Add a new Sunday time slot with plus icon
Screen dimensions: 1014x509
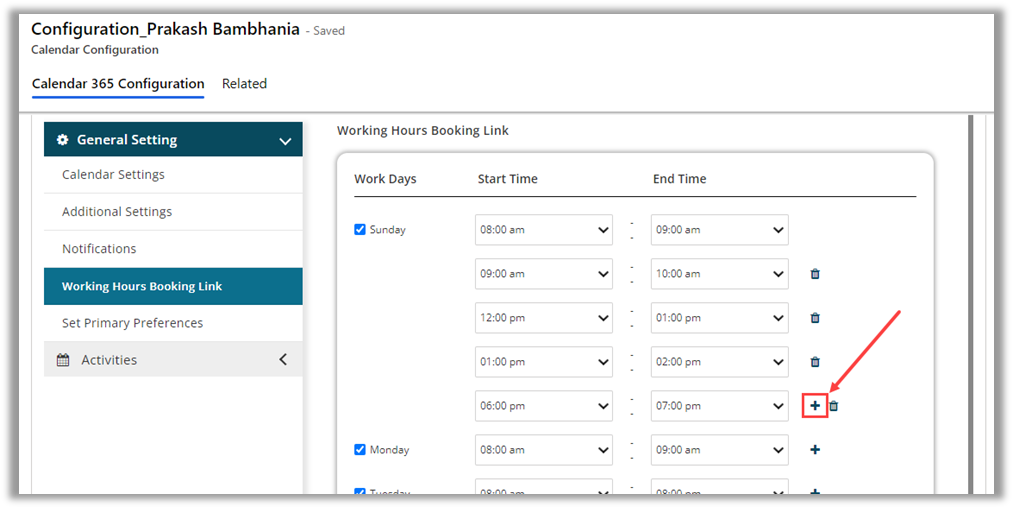[815, 406]
